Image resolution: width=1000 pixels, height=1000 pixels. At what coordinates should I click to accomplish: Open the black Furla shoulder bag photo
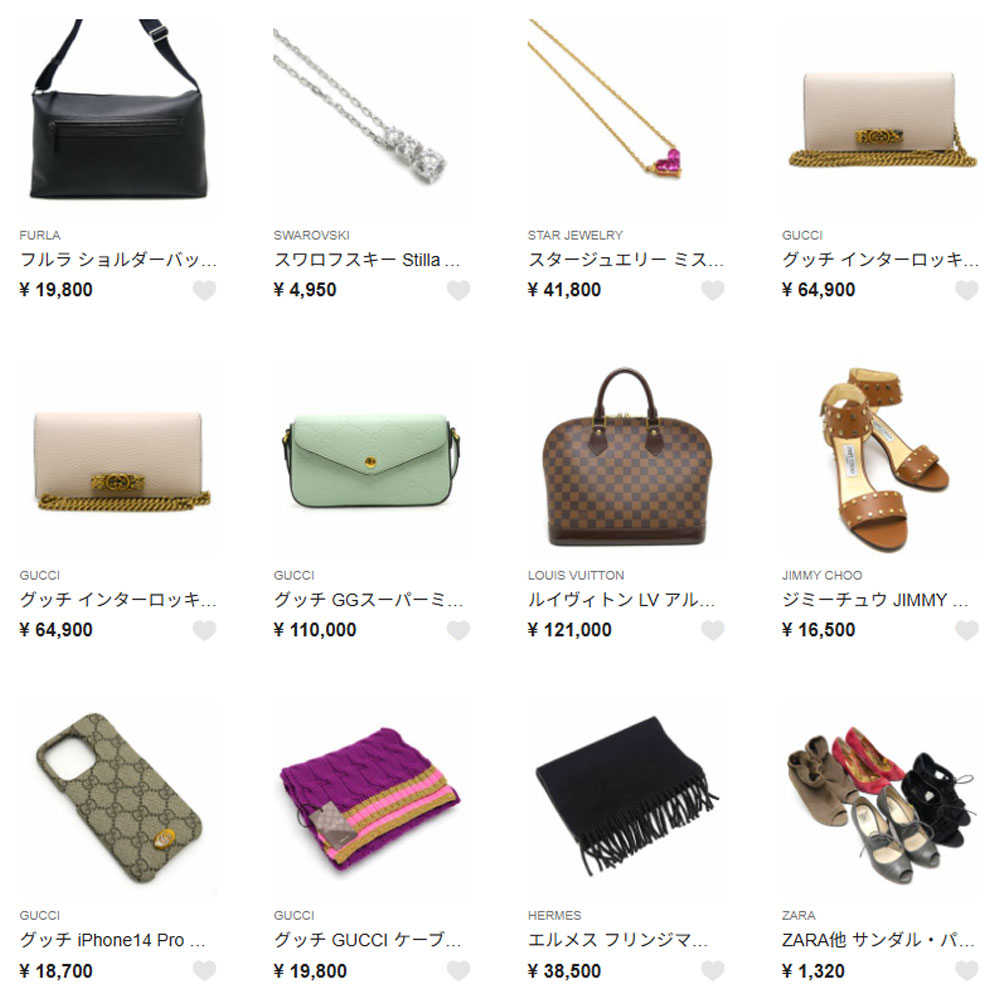(118, 119)
